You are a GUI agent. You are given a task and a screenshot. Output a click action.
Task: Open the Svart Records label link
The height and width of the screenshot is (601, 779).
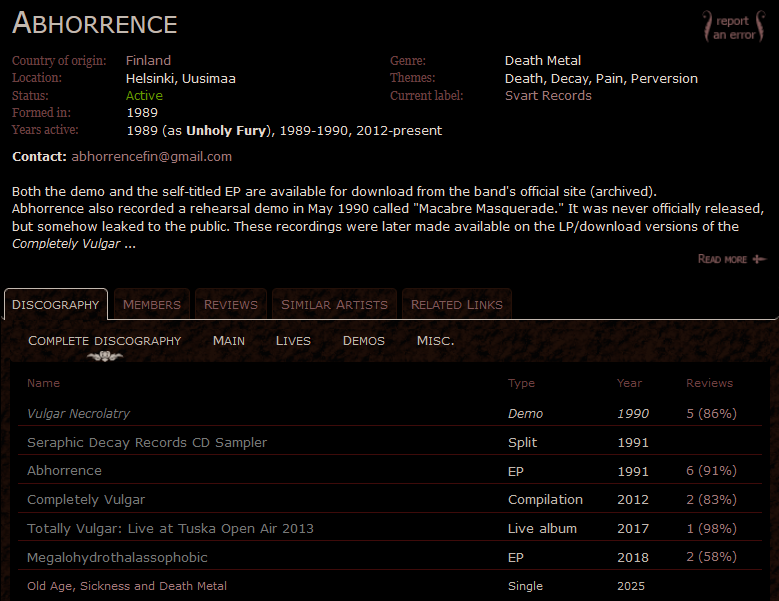click(x=548, y=95)
